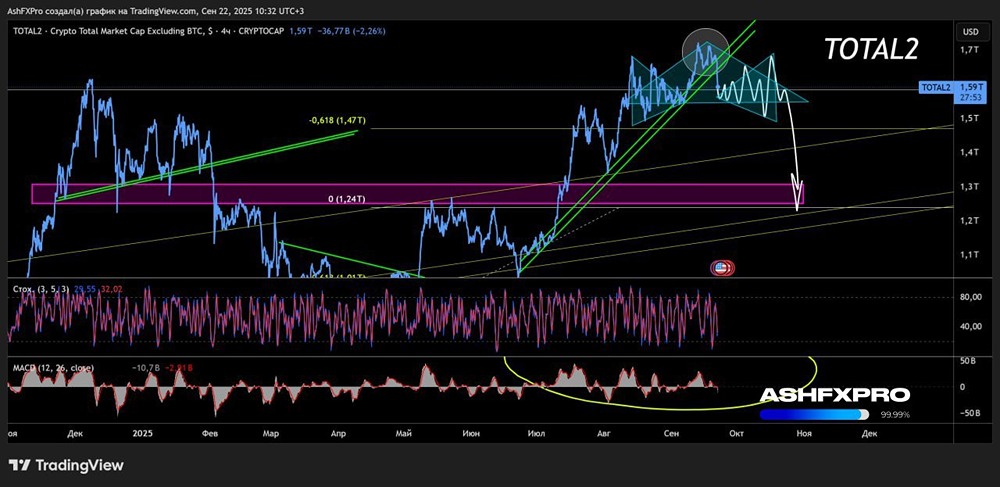
Task: Click the Окт label on time axis
Action: (x=737, y=433)
